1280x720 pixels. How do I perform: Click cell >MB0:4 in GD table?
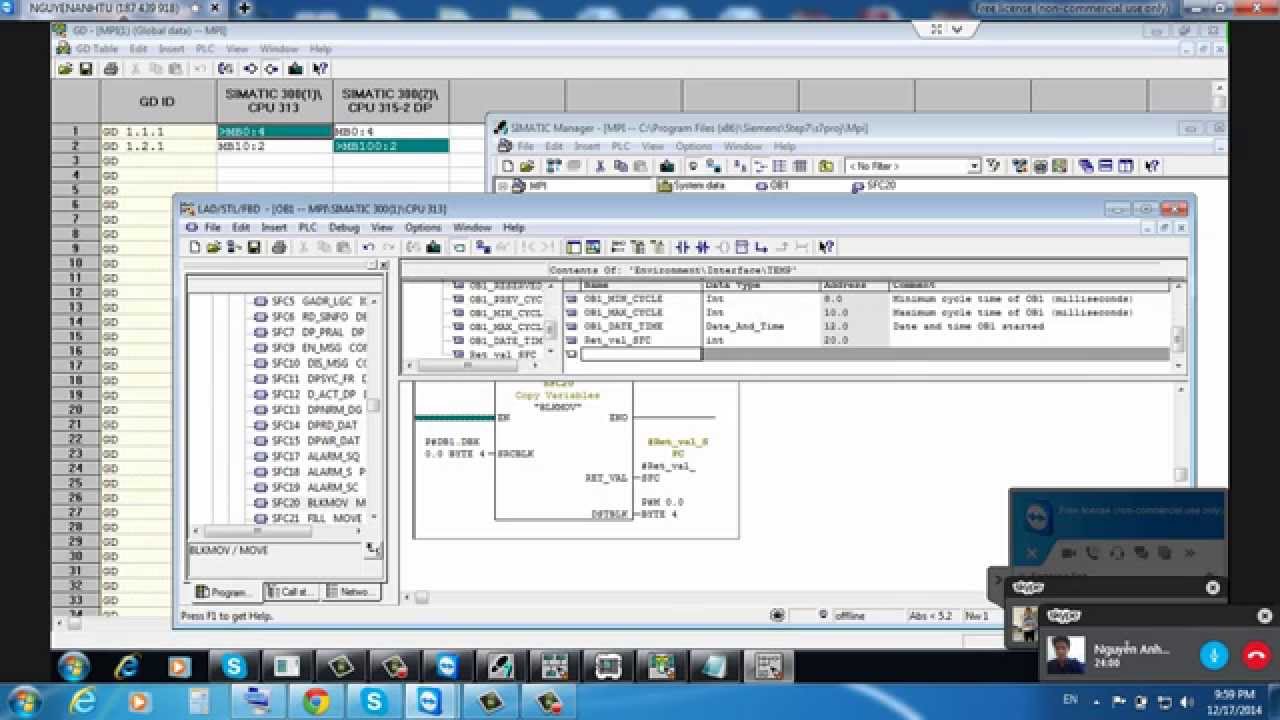pyautogui.click(x=275, y=131)
